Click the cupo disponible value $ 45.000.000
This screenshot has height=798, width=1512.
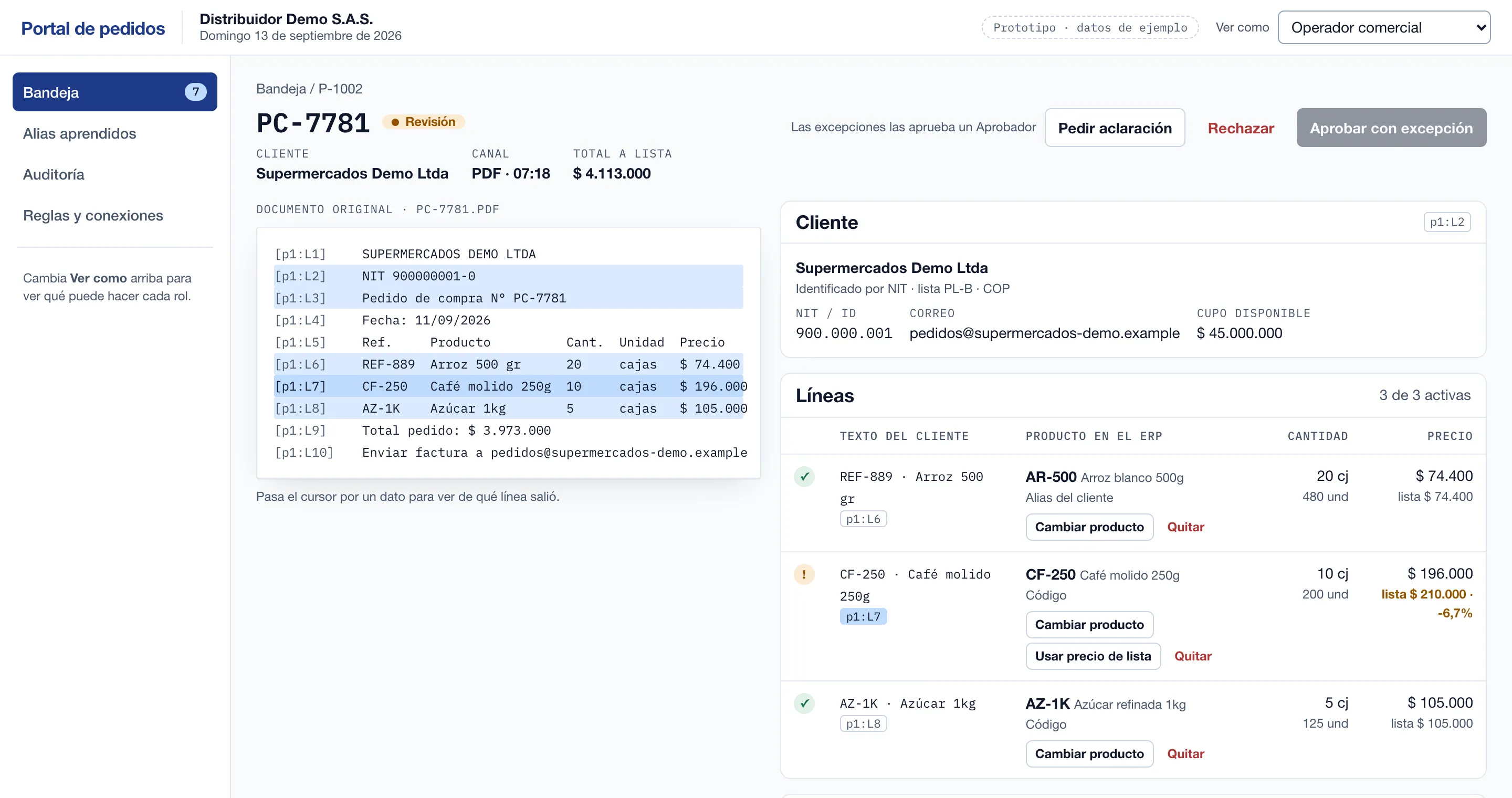coord(1239,333)
